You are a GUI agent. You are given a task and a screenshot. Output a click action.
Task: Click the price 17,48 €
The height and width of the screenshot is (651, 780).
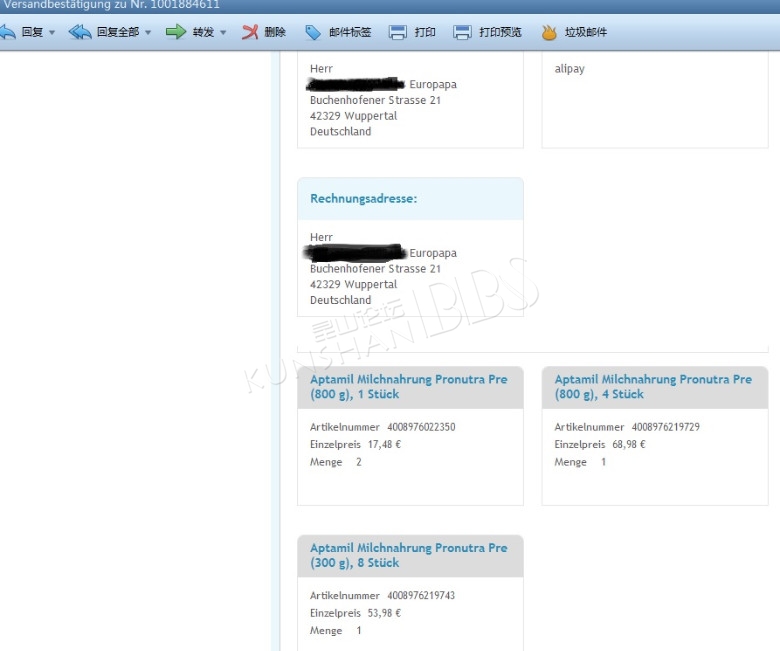[385, 444]
